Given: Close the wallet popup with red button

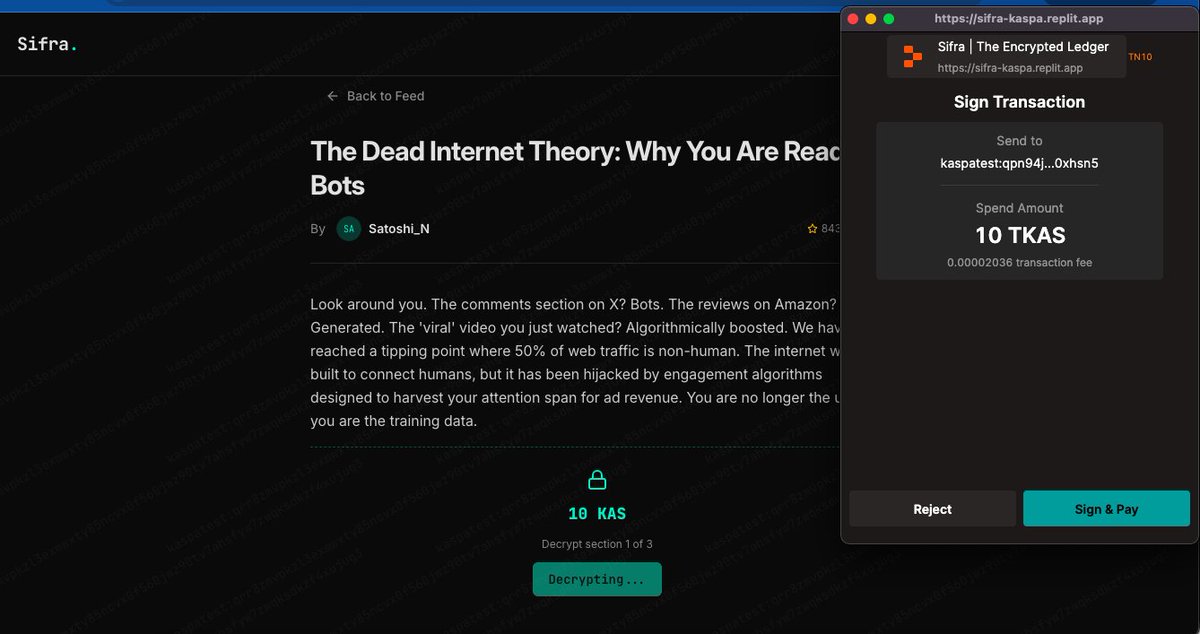Looking at the screenshot, I should [x=853, y=18].
